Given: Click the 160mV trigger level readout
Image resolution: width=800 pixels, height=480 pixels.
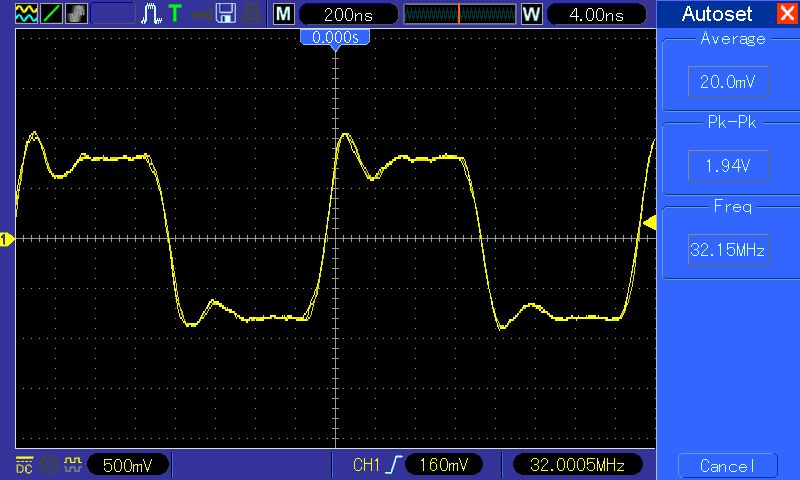Looking at the screenshot, I should pyautogui.click(x=443, y=465).
